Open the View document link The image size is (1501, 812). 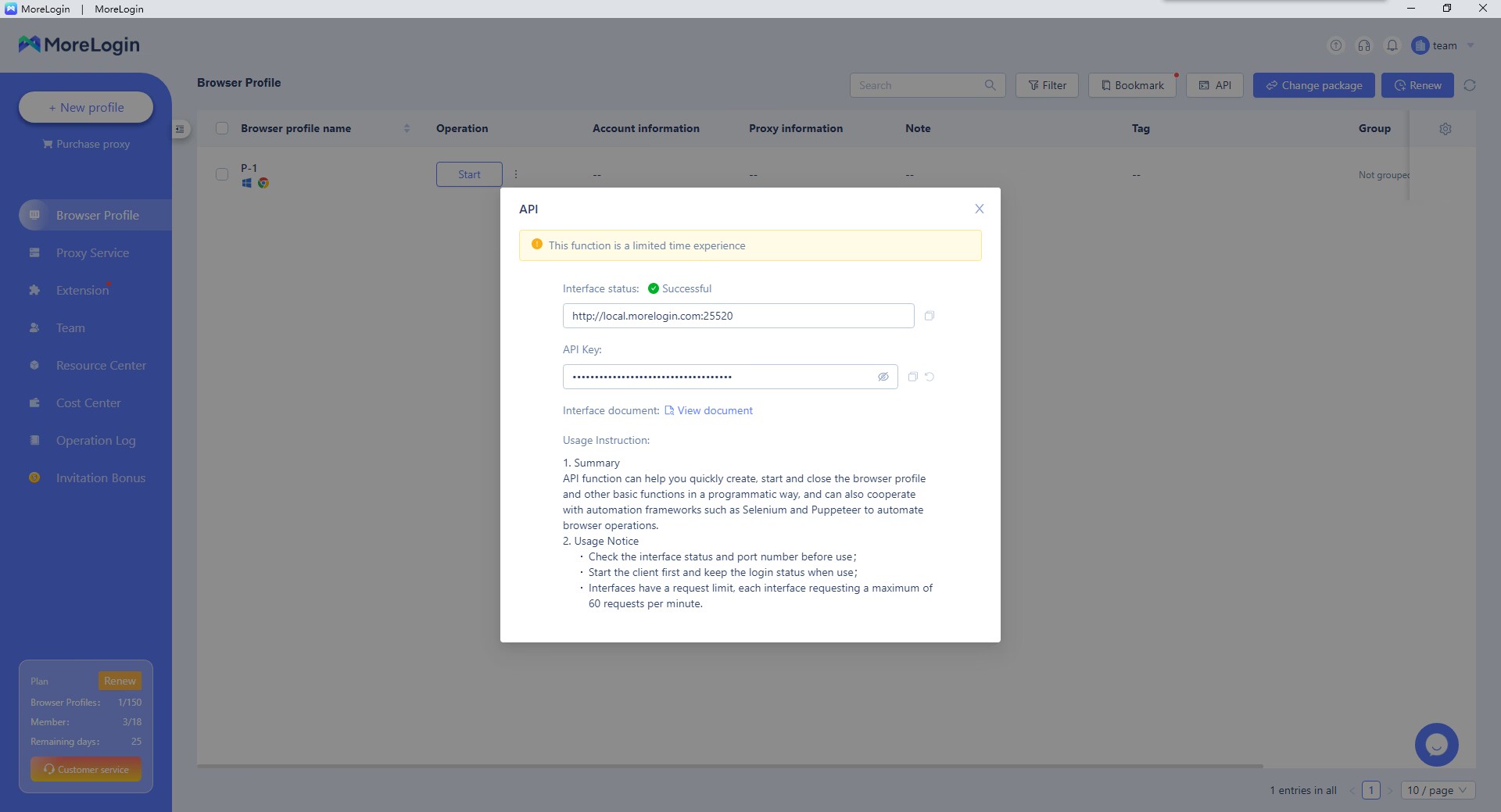pyautogui.click(x=708, y=410)
